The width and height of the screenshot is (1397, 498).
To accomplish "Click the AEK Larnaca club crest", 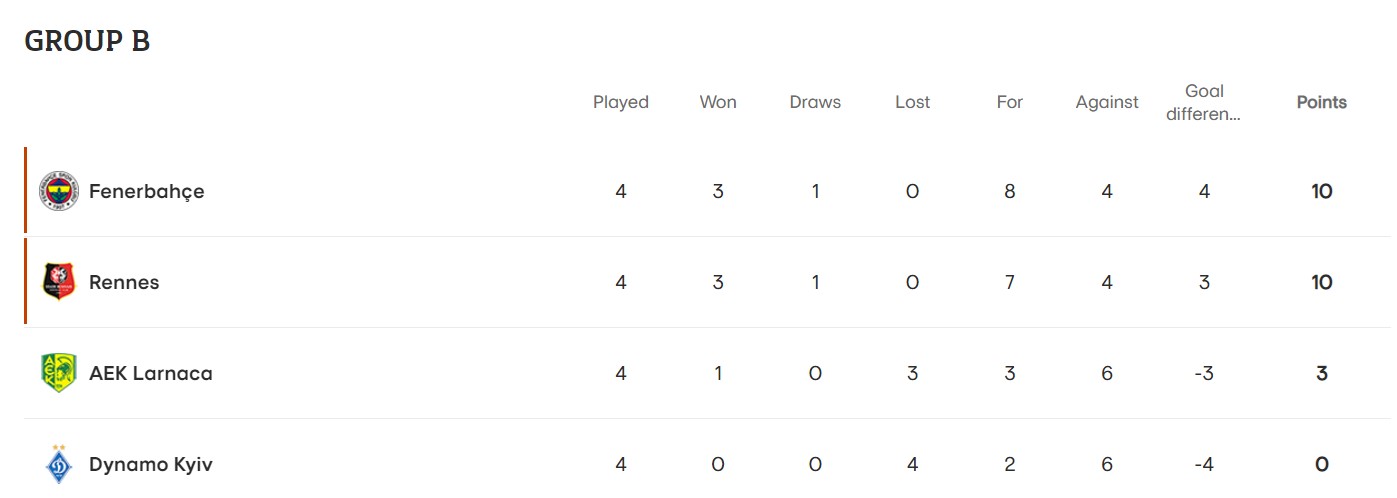I will pos(58,373).
